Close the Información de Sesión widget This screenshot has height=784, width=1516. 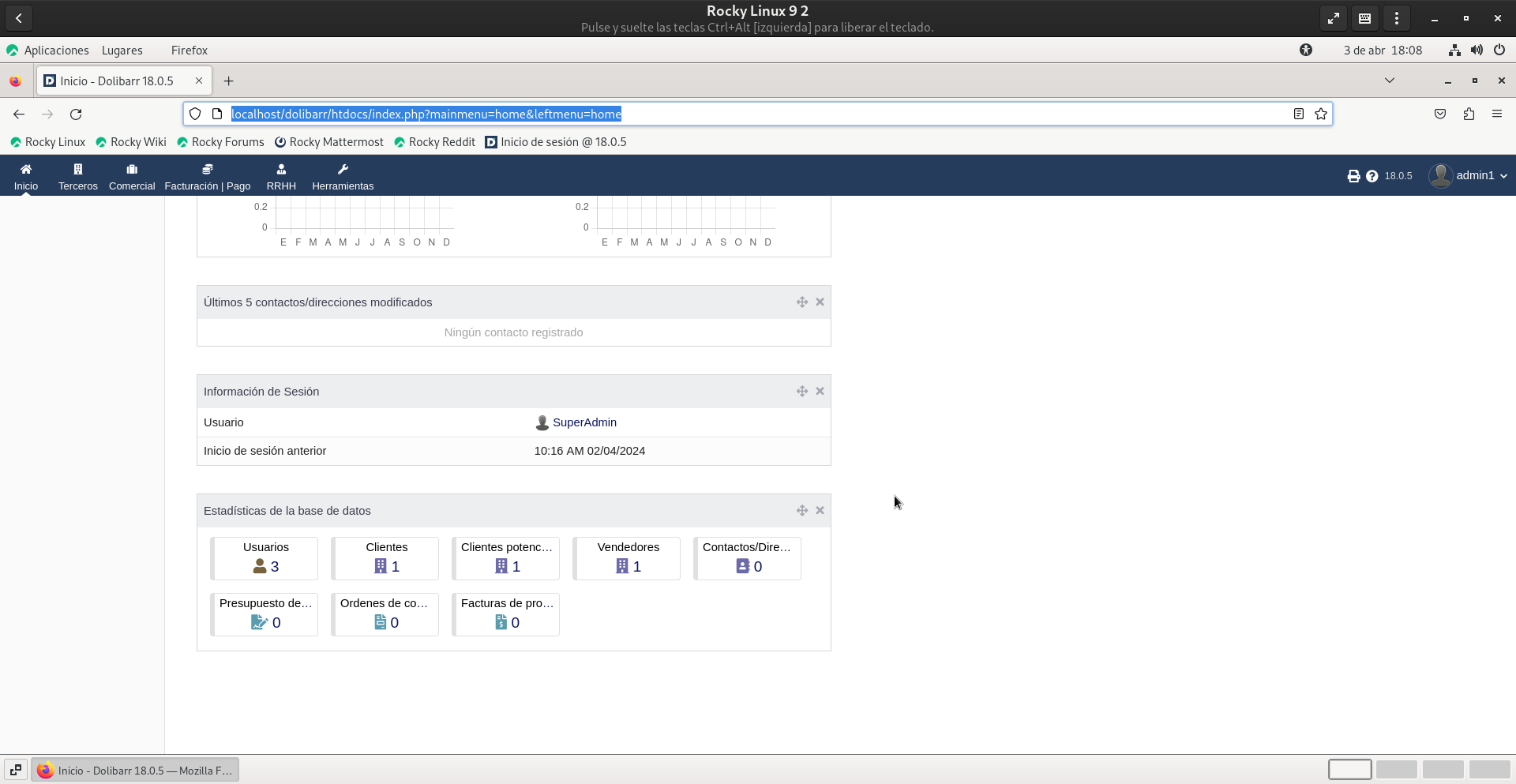(x=820, y=392)
